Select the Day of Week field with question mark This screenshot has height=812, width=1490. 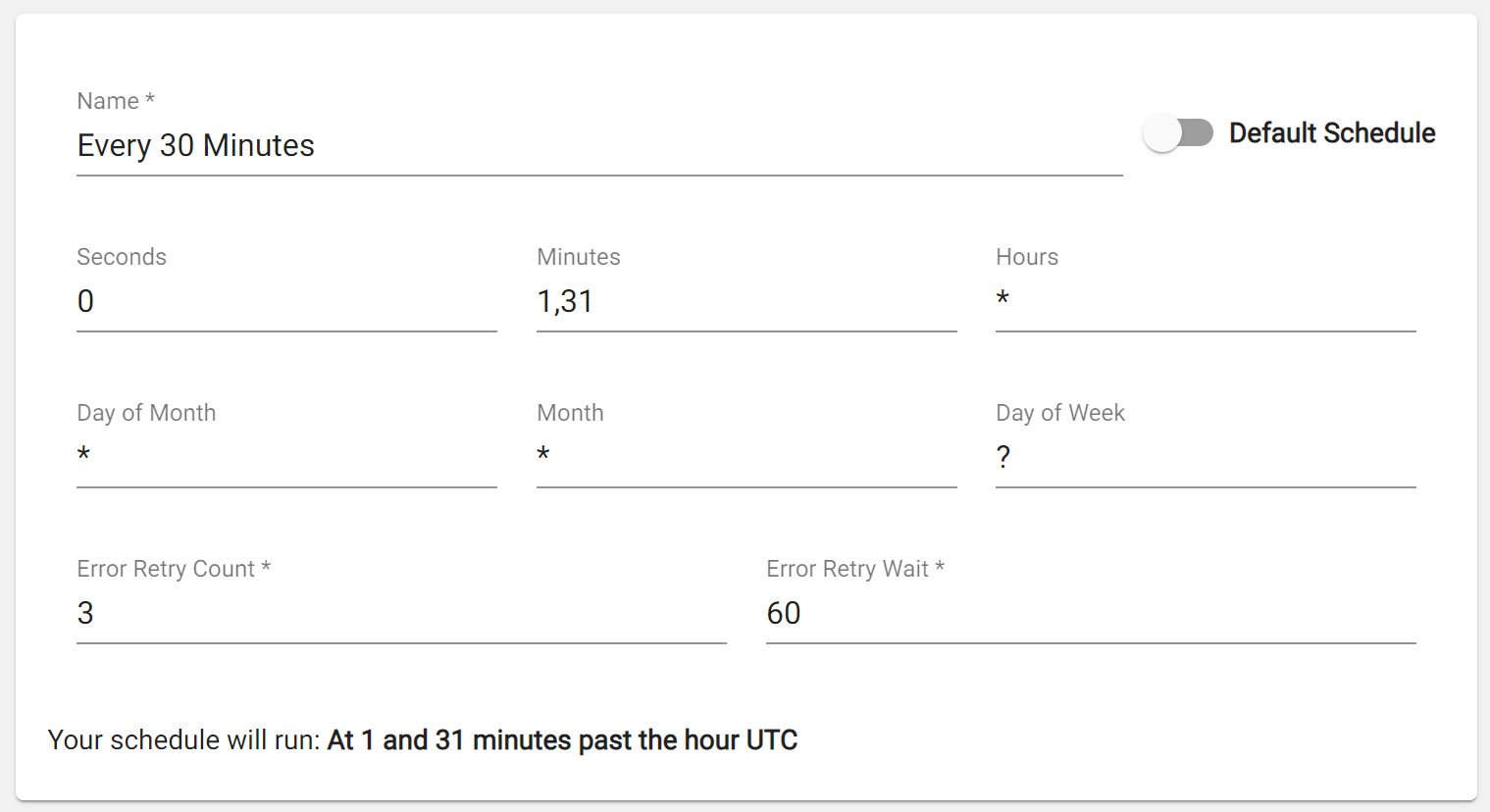[1206, 457]
